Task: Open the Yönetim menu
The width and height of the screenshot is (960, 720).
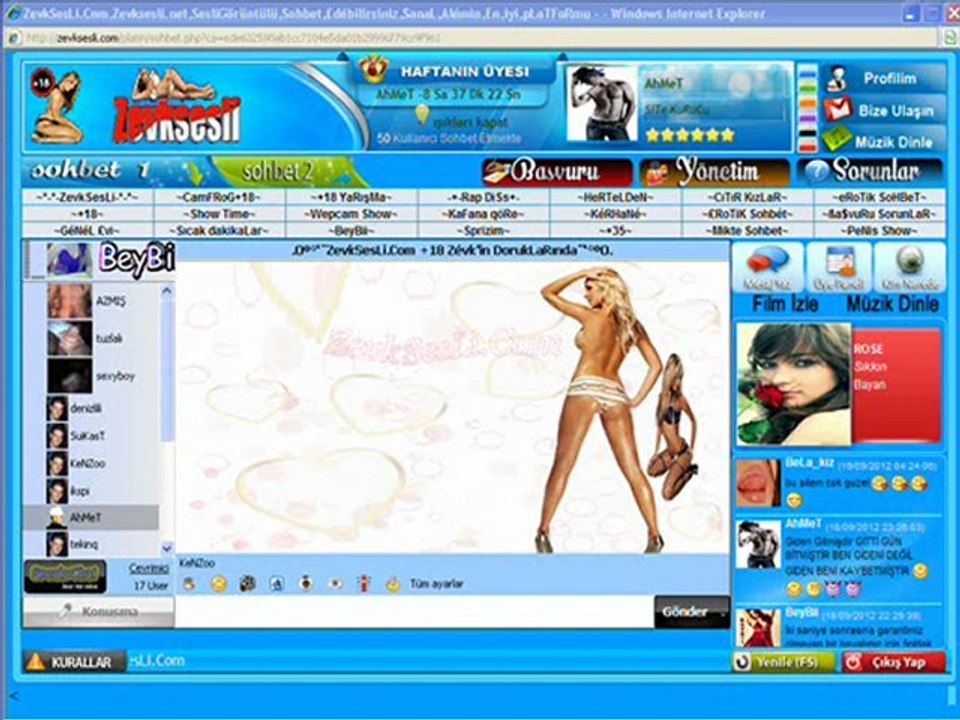Action: (714, 172)
